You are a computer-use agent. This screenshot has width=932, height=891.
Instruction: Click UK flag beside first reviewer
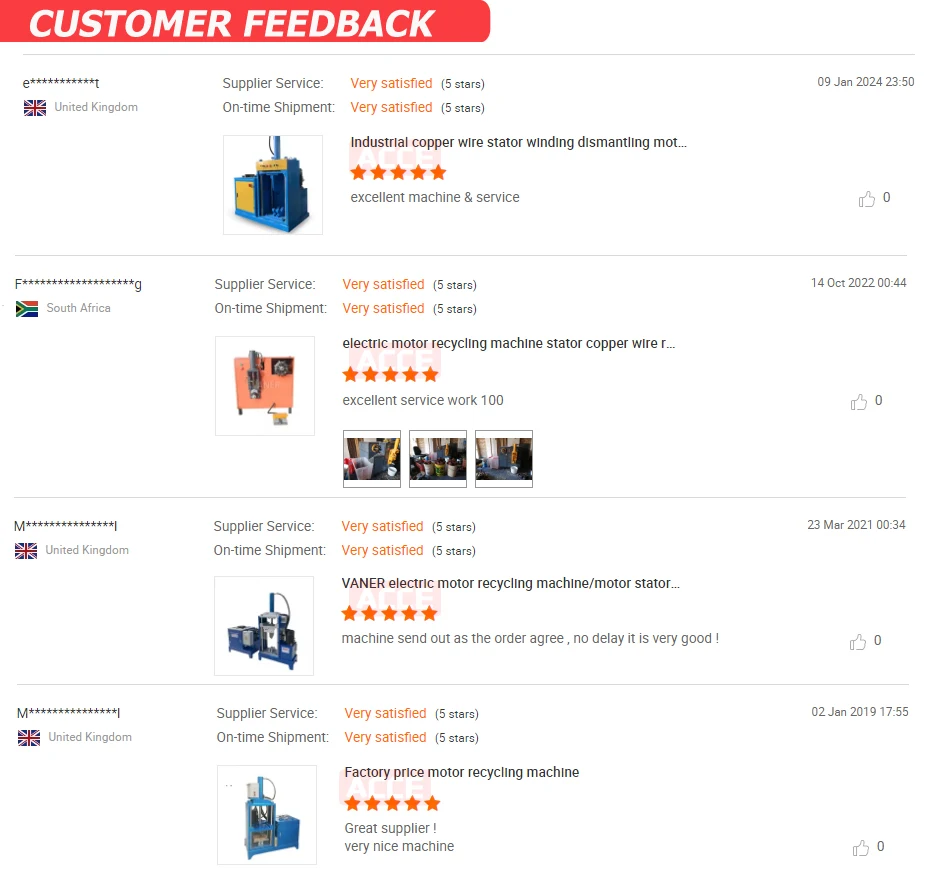pos(35,108)
